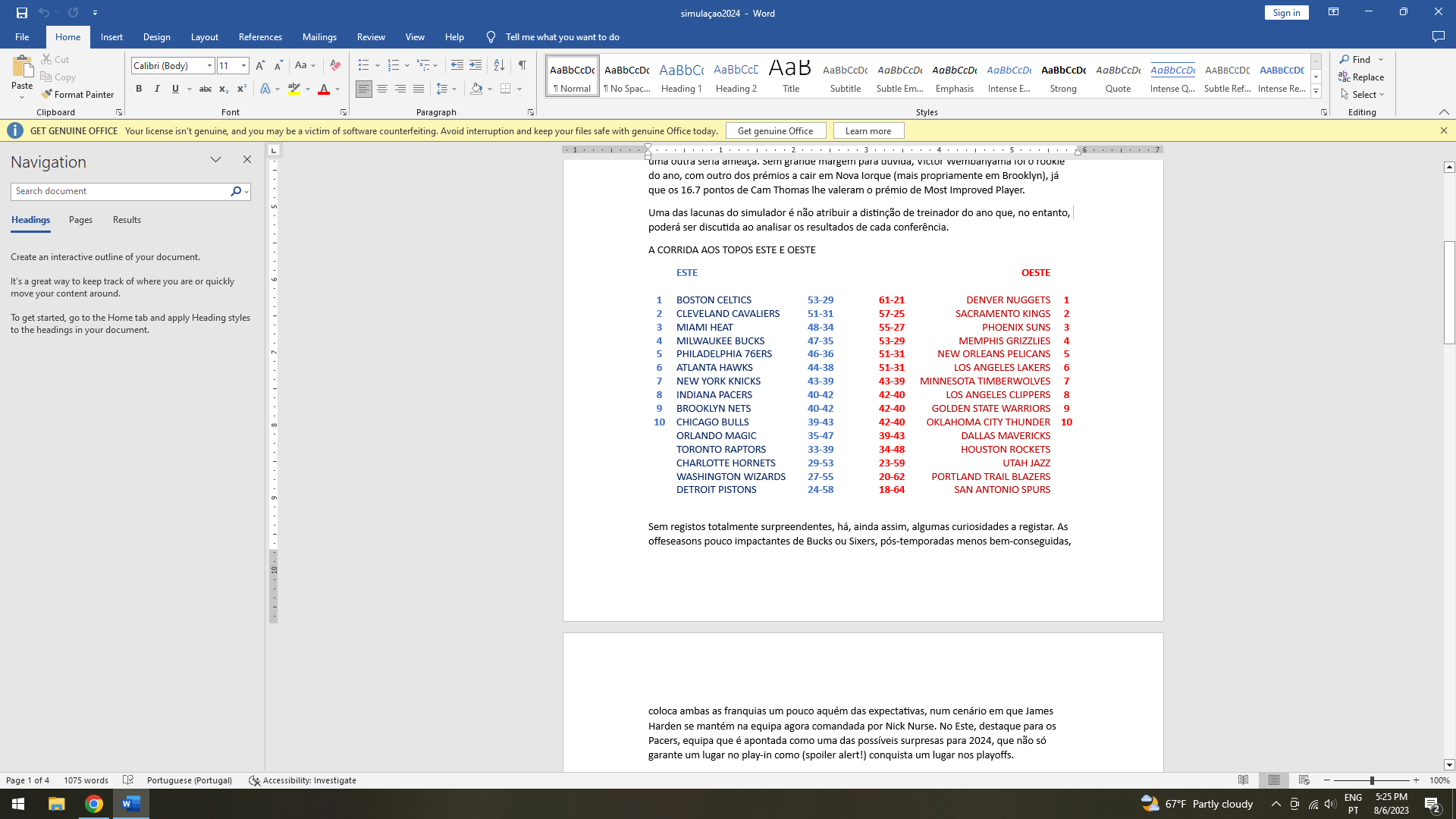The image size is (1456, 819).
Task: Open text effects and typography
Action: [x=265, y=89]
